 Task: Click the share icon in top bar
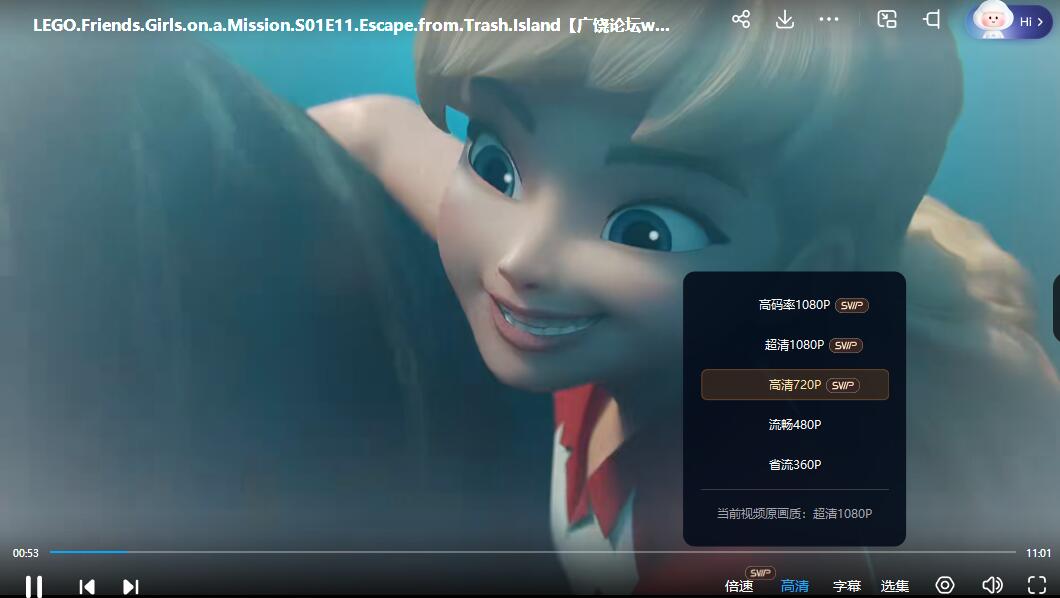tap(741, 19)
